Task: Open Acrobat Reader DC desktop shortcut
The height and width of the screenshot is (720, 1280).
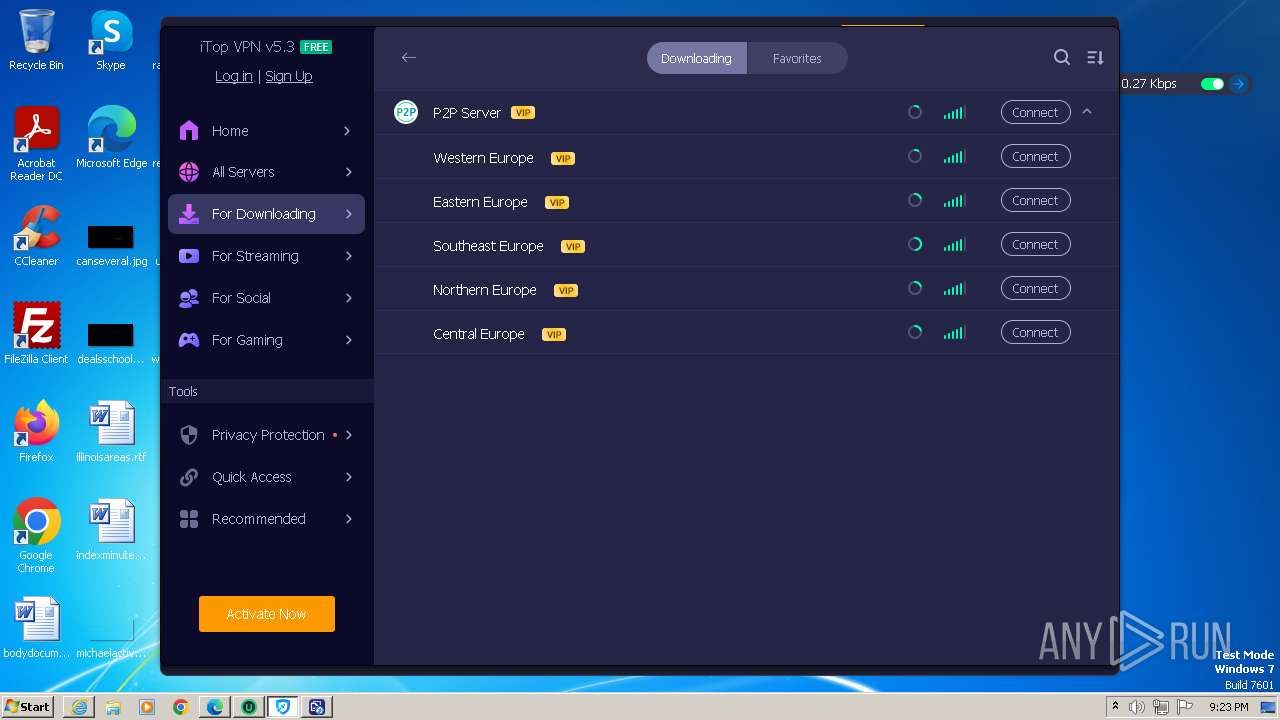Action: [36, 144]
